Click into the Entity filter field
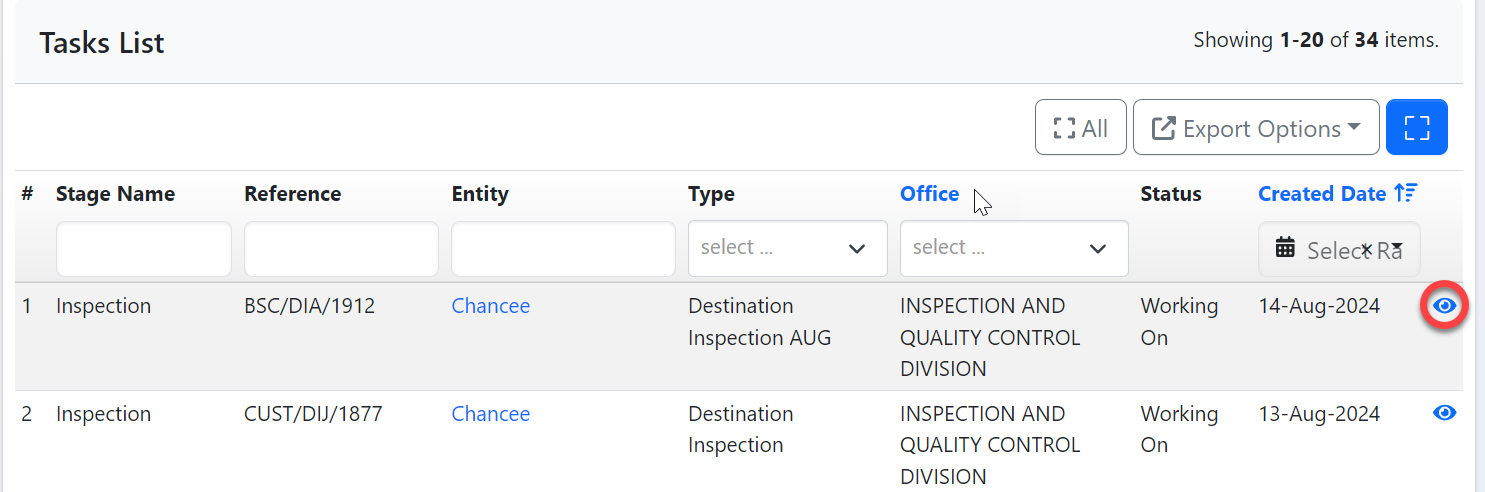 coord(562,249)
